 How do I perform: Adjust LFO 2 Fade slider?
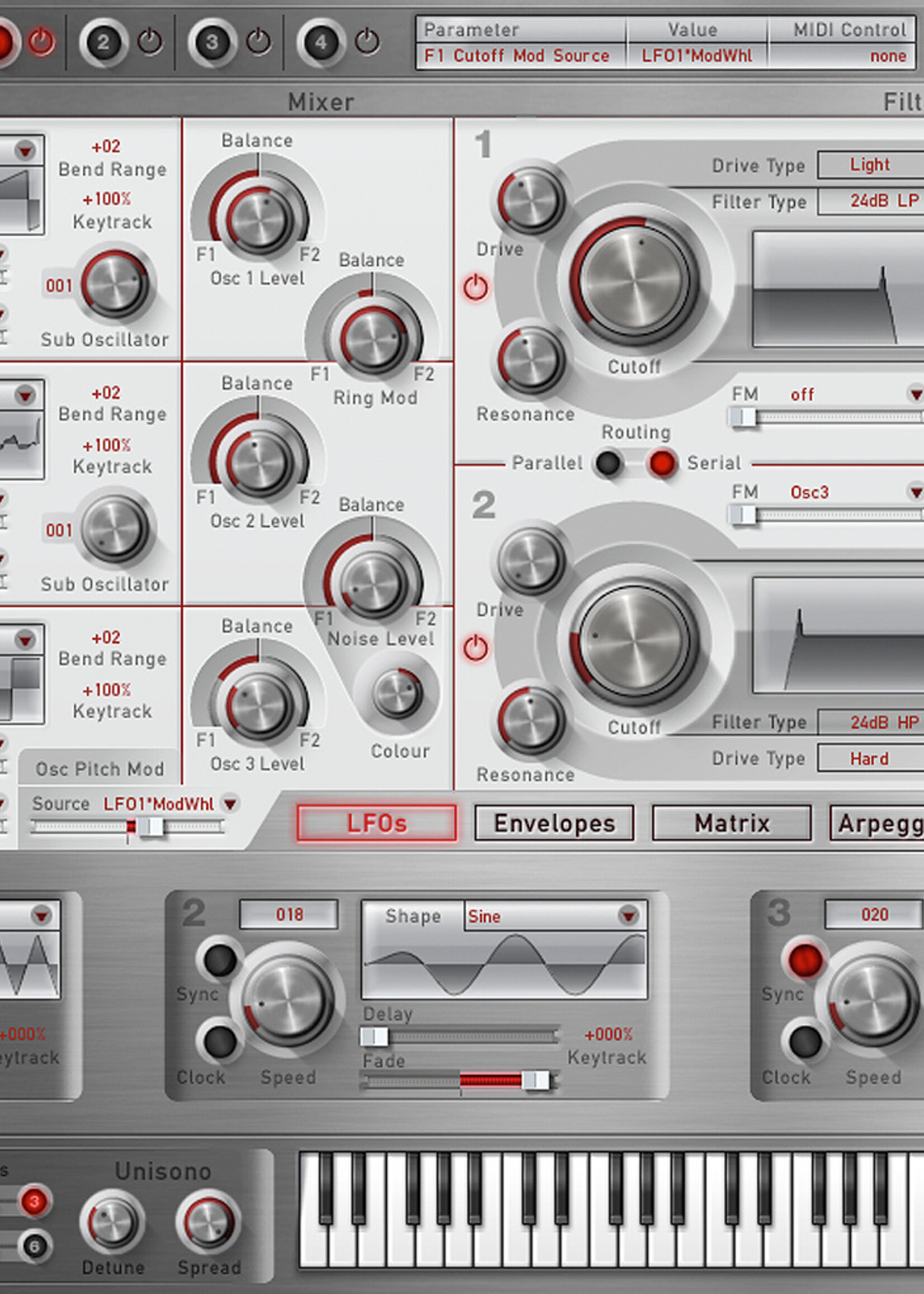(459, 1080)
